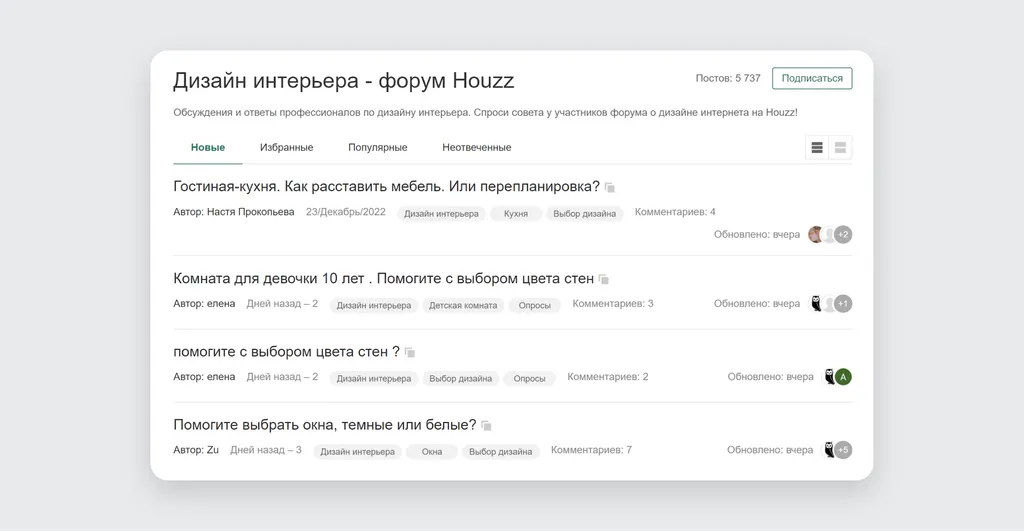Select Детская комната tag
Viewport: 1024px width, 531px height.
(463, 305)
